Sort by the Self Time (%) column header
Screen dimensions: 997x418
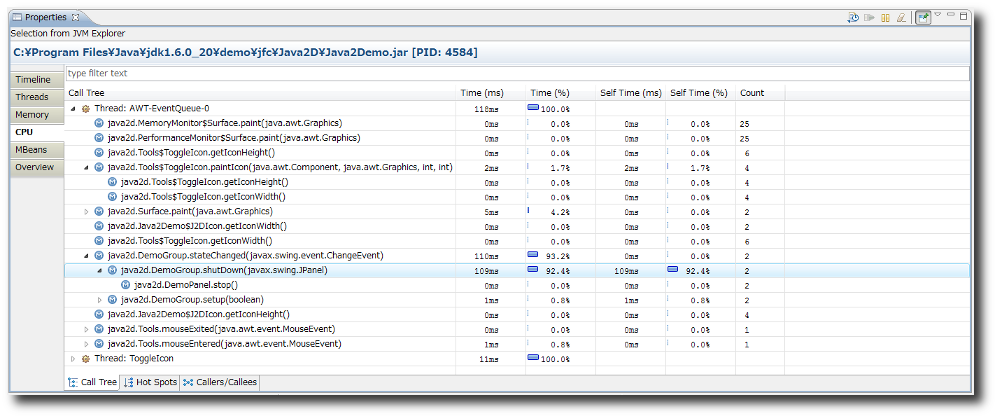701,93
